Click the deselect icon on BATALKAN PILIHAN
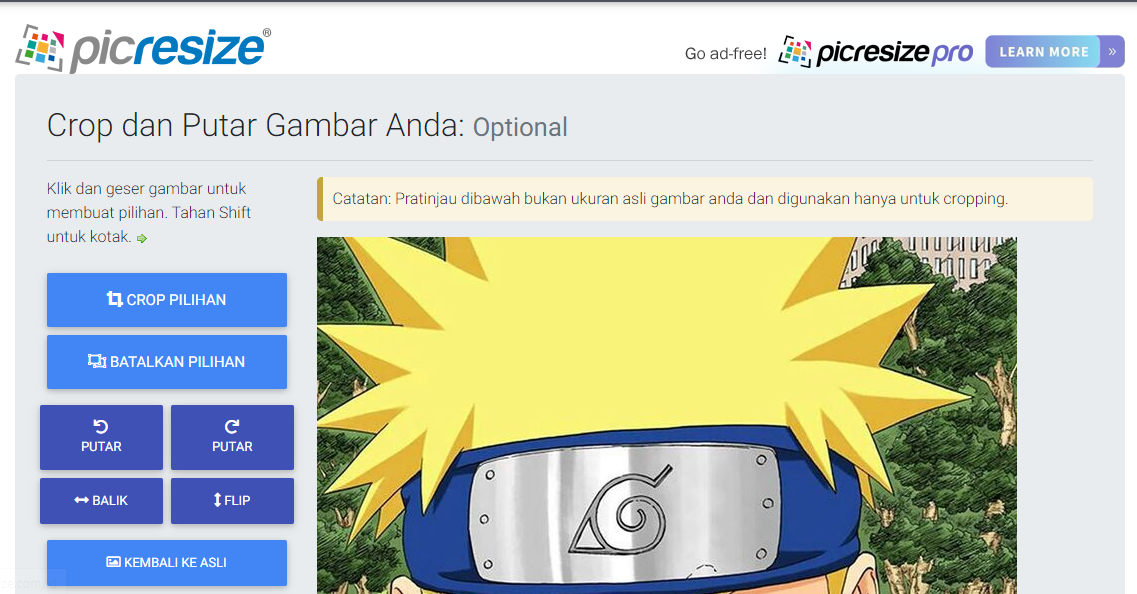 tap(96, 361)
